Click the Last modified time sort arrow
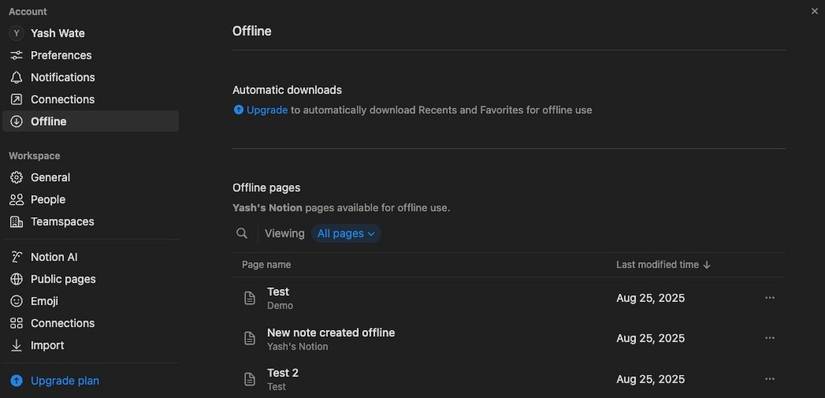The width and height of the screenshot is (825, 398). pos(707,265)
